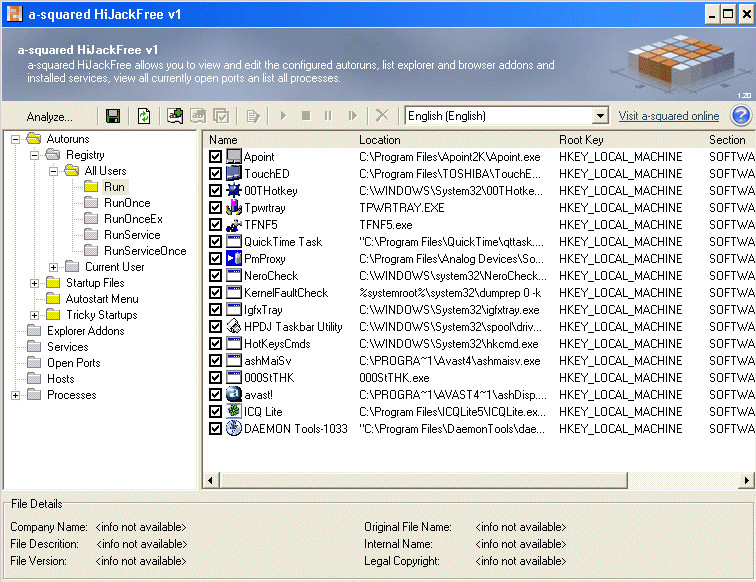Expand the Tricky Startups tree node

pos(34,315)
